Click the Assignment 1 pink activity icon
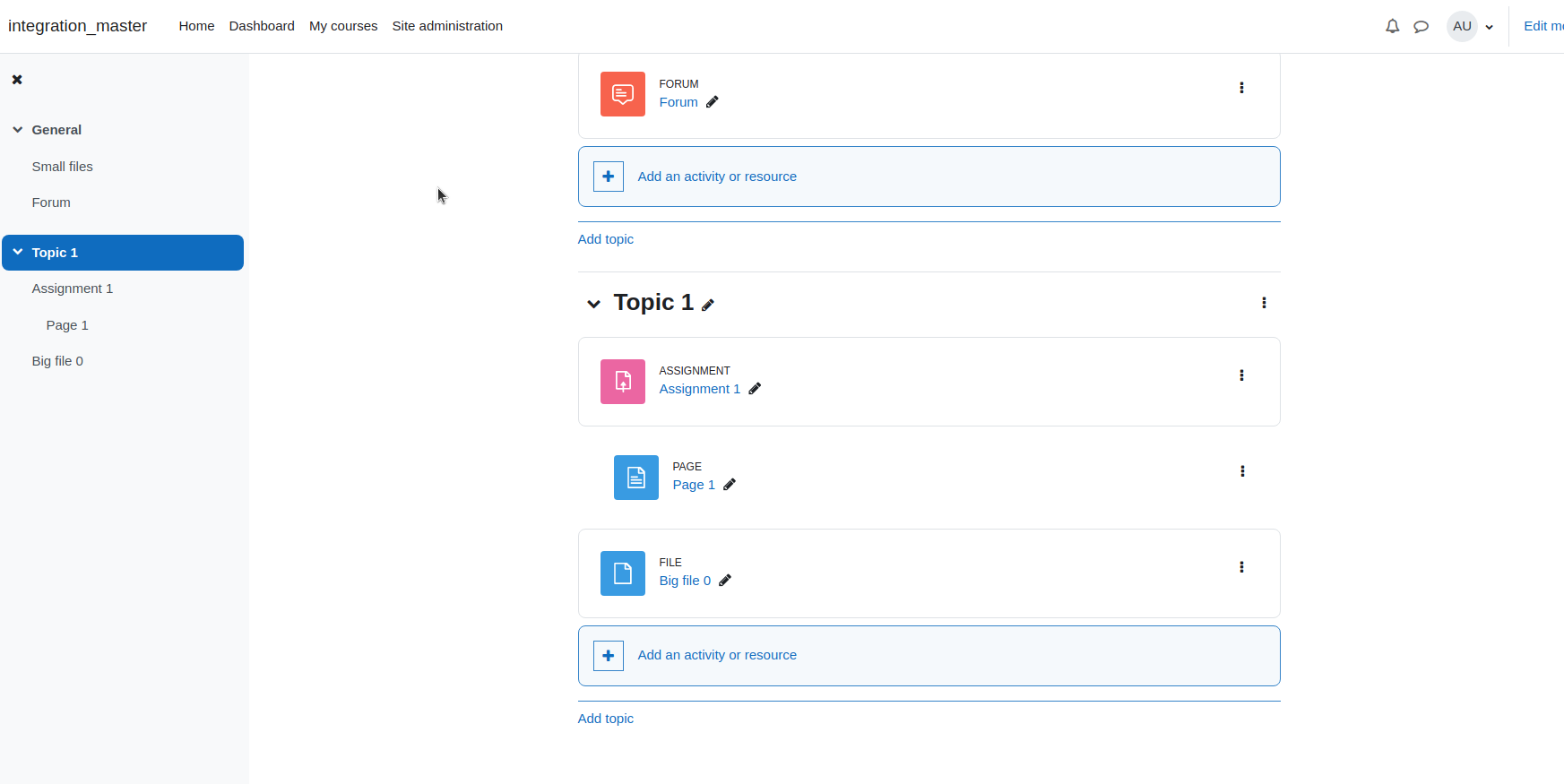The image size is (1564, 784). 623,382
